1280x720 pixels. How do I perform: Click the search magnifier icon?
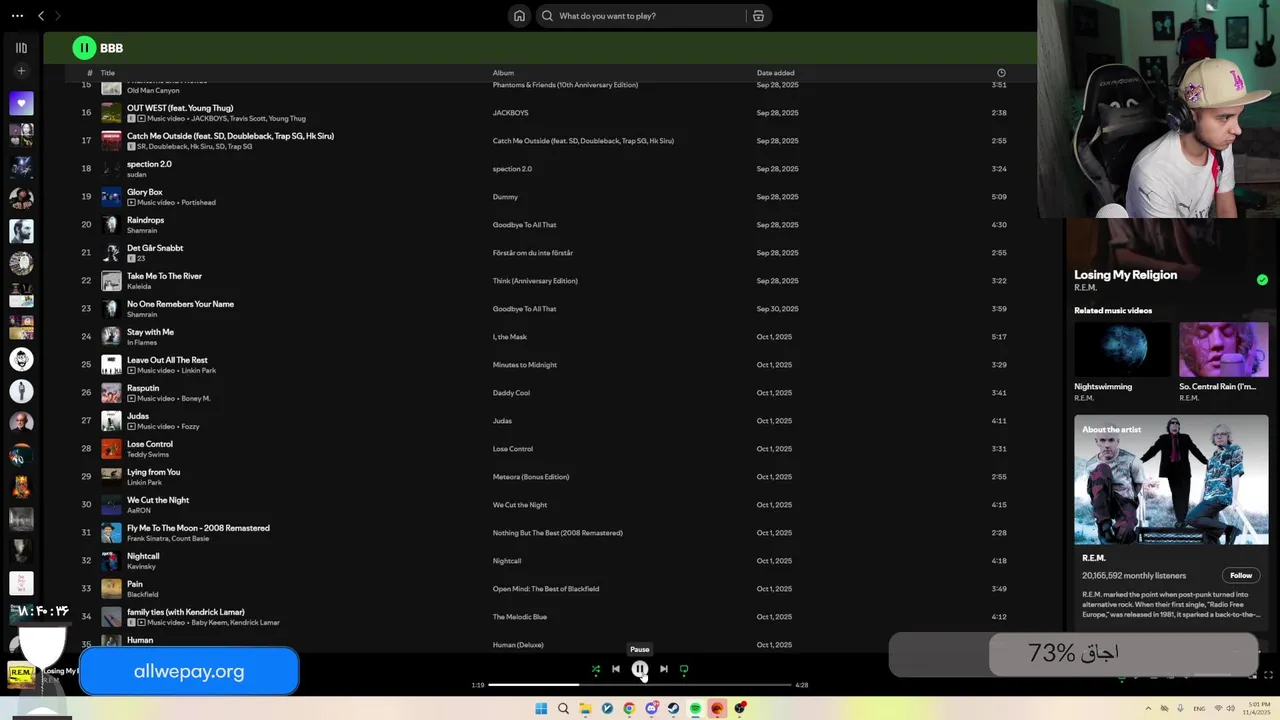(547, 16)
